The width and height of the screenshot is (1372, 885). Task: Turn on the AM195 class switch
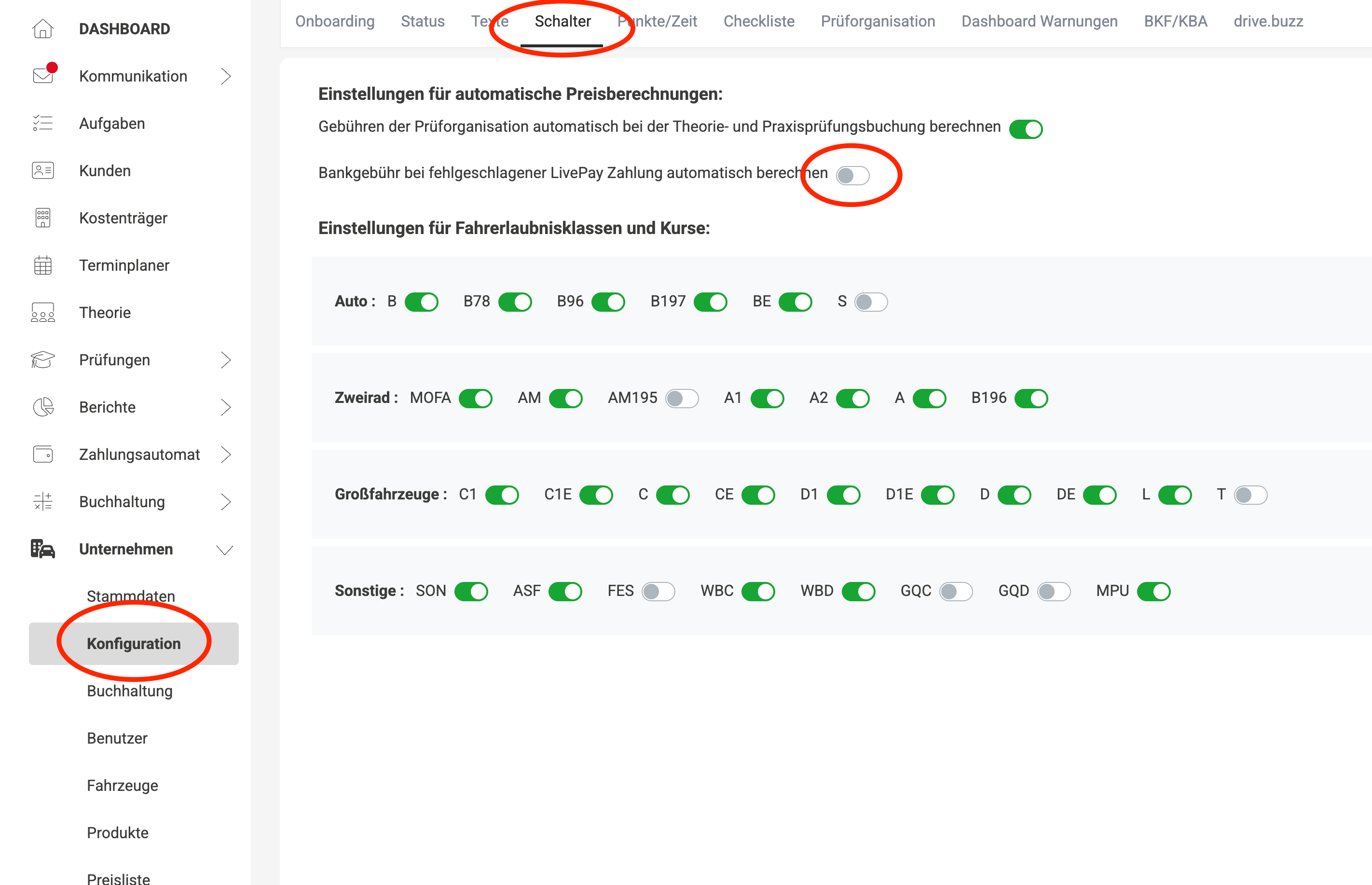(681, 398)
